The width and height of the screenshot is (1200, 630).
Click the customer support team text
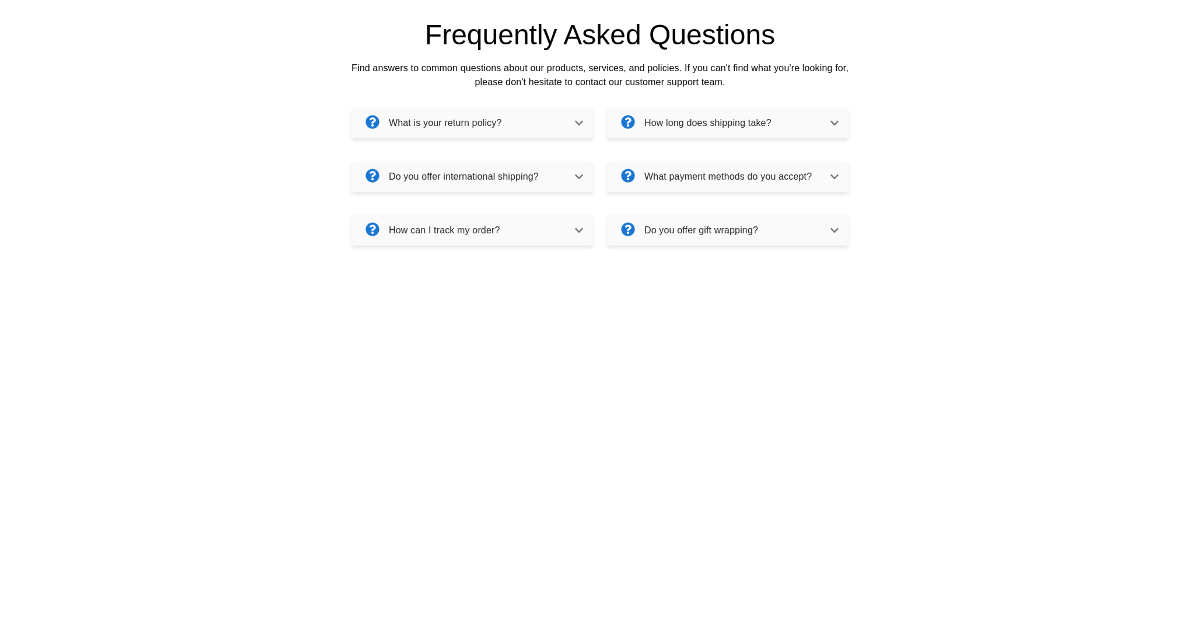pyautogui.click(x=676, y=82)
